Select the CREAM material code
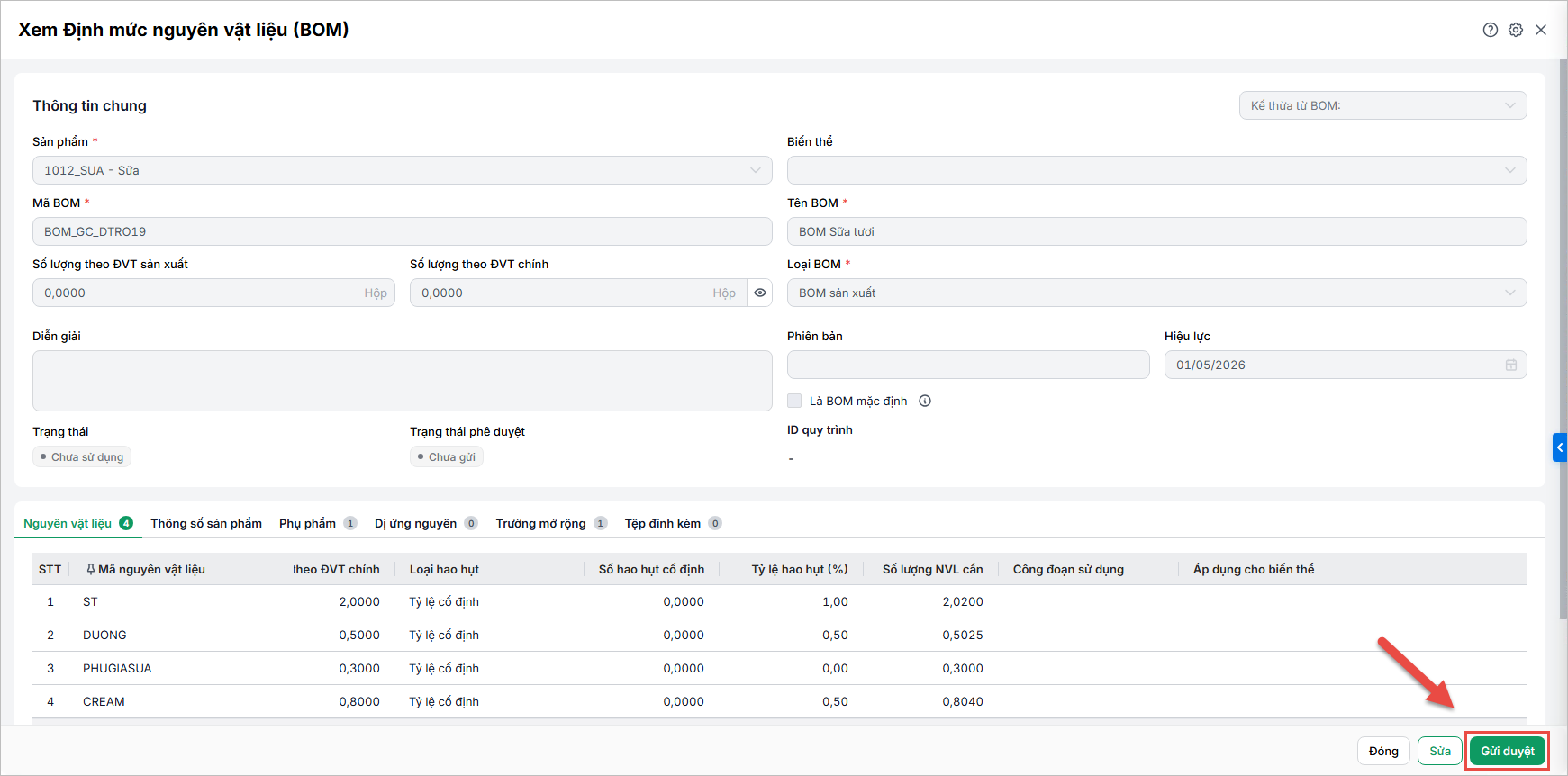This screenshot has height=776, width=1568. (104, 701)
